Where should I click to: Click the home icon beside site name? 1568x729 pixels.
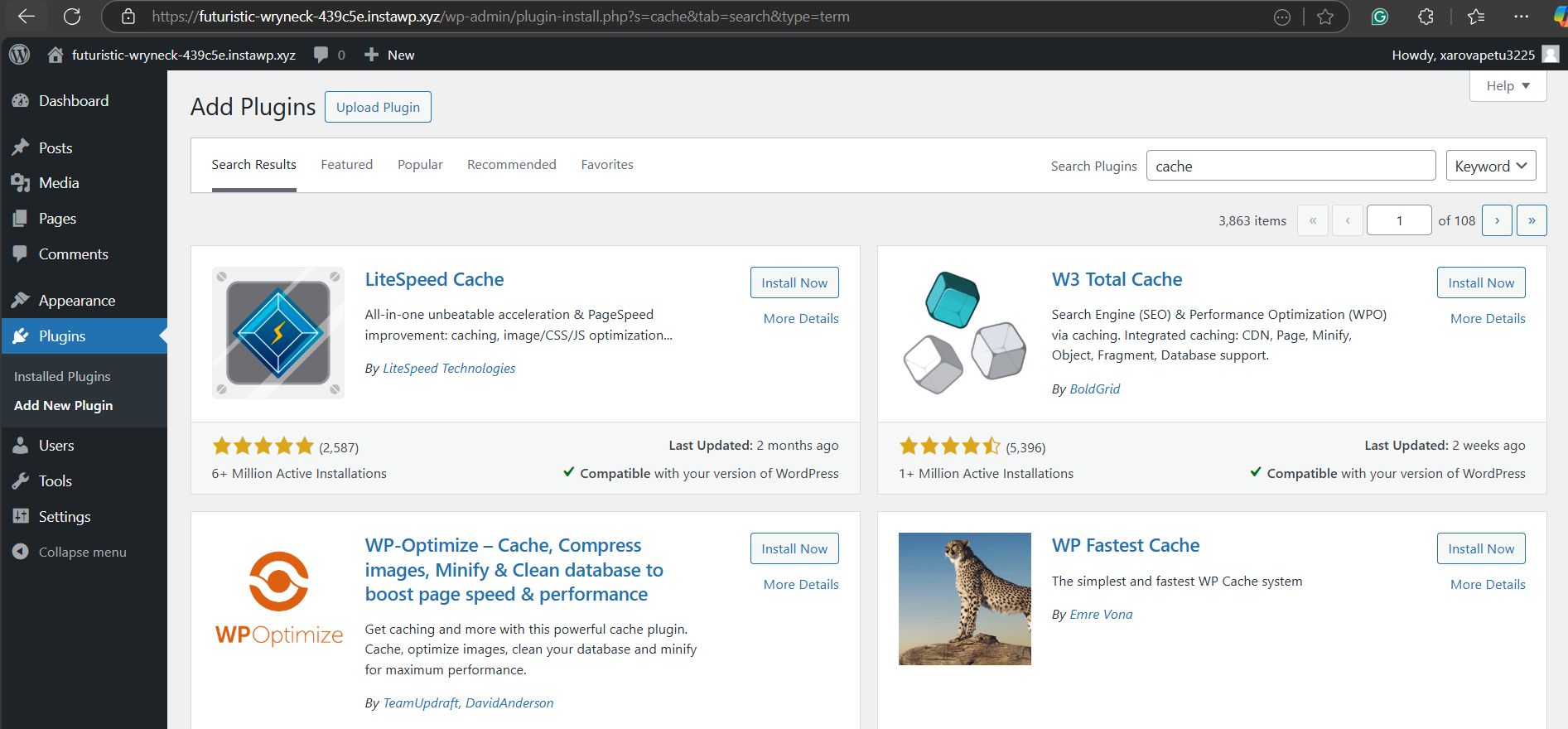pos(55,55)
